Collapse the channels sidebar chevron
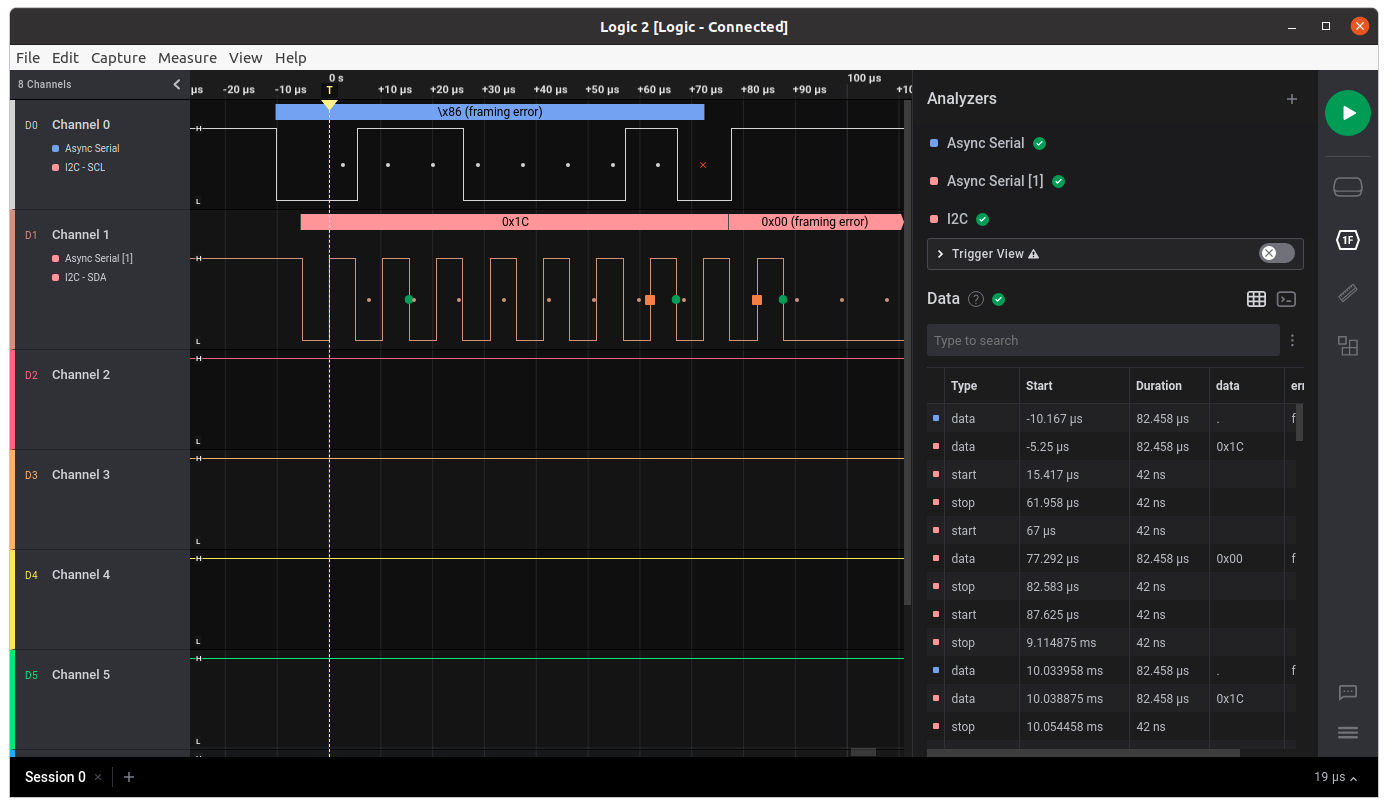The image size is (1388, 807). (x=177, y=85)
